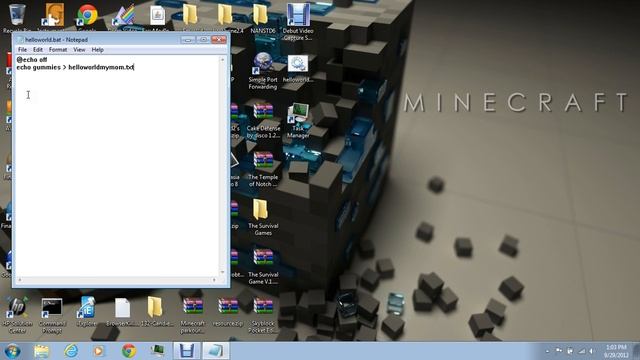
Task: Click the '@echo off' line in Notepad
Action: click(x=32, y=60)
